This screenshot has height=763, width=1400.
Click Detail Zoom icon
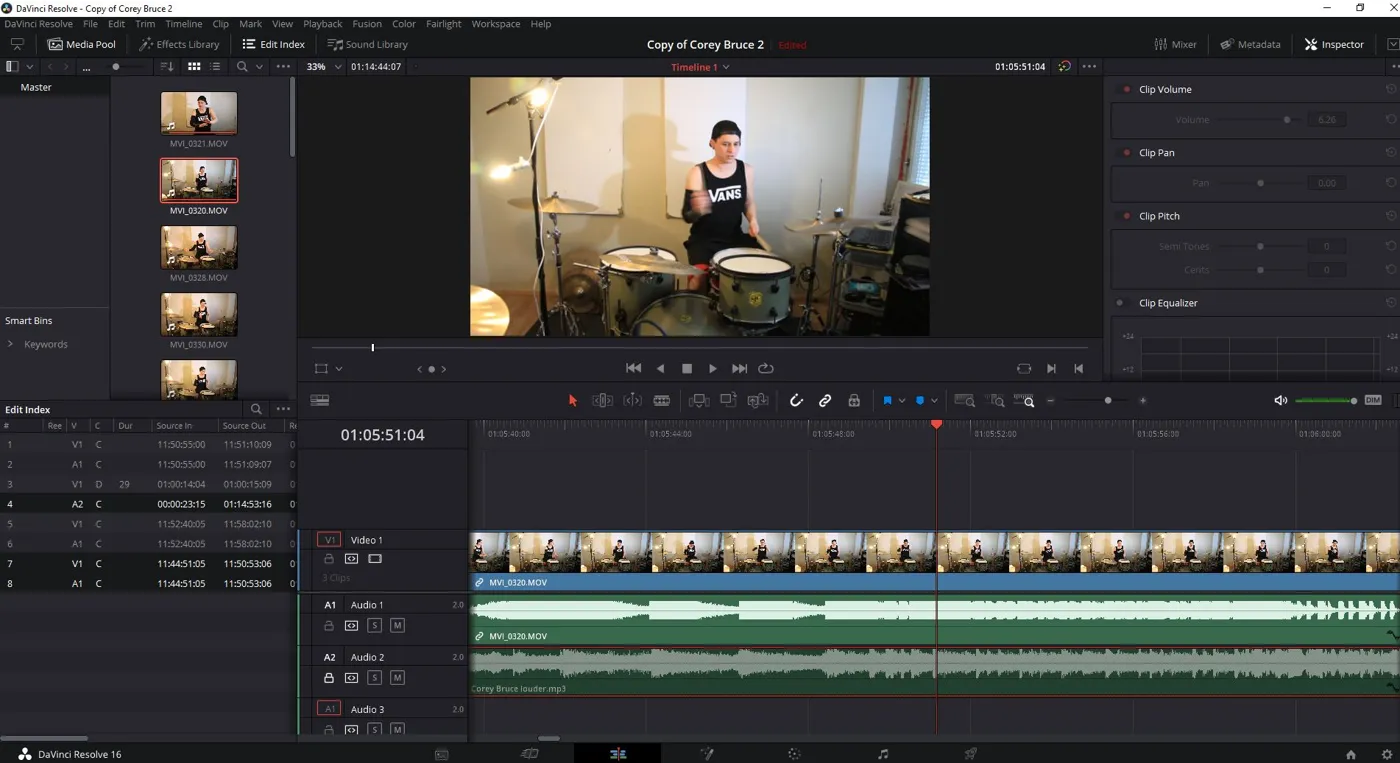point(996,400)
